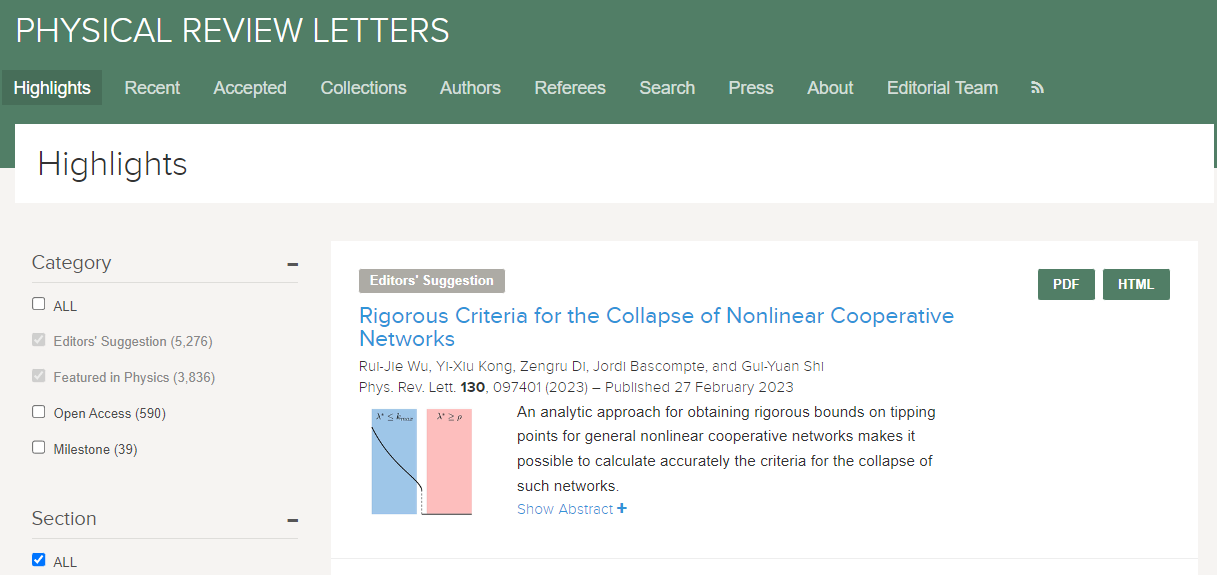This screenshot has height=575, width=1217.
Task: Open the Rigorous Criteria article title link
Action: tap(656, 327)
